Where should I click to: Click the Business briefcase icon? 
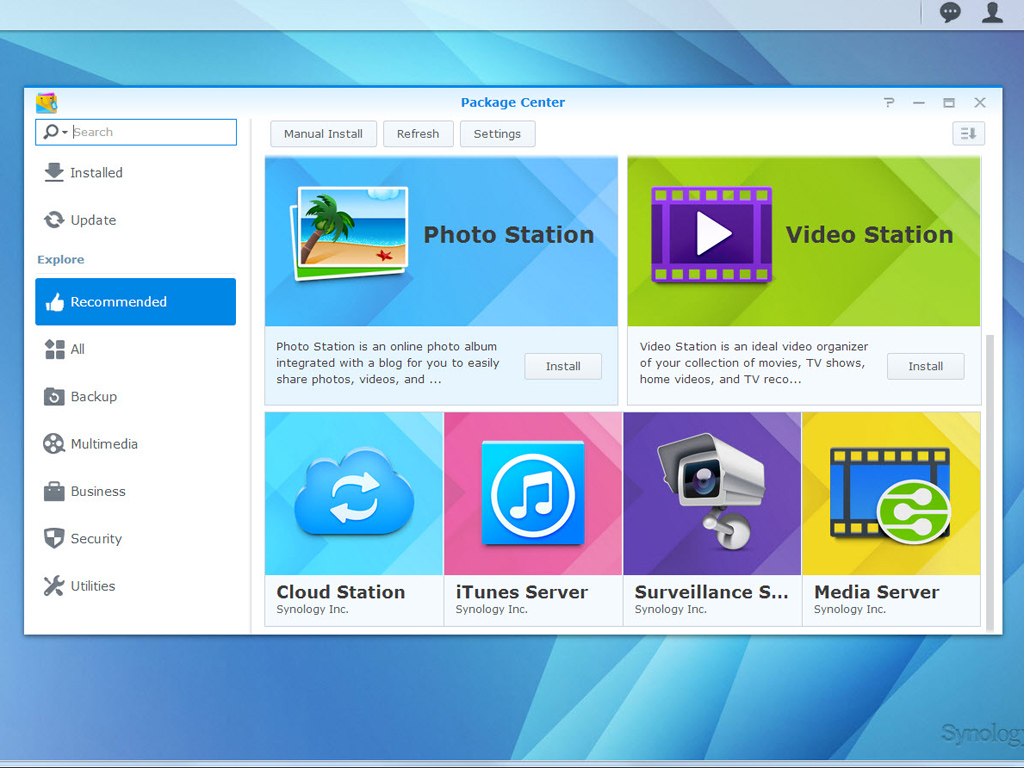click(x=54, y=491)
